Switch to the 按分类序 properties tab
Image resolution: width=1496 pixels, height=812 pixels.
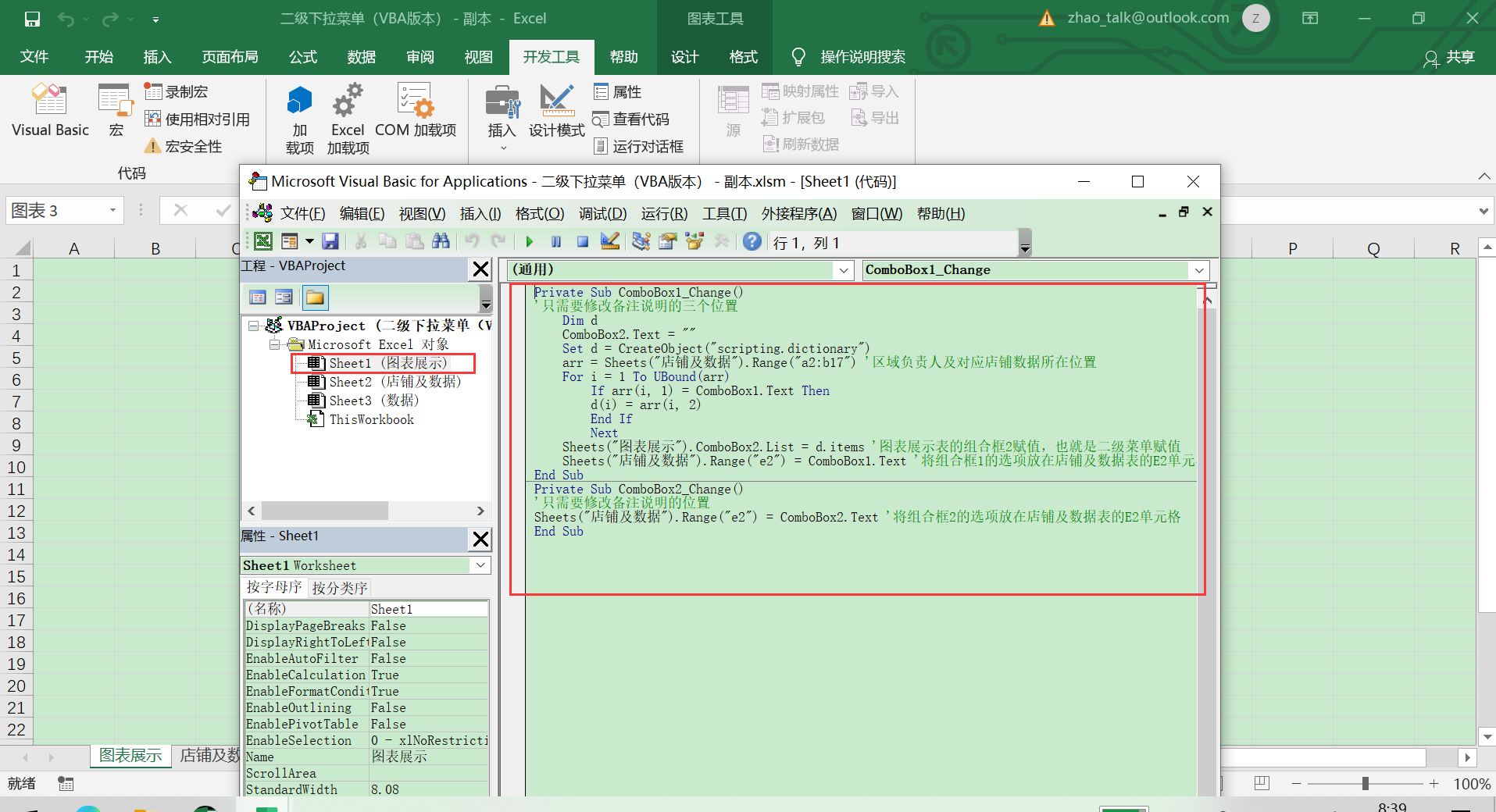tap(339, 588)
